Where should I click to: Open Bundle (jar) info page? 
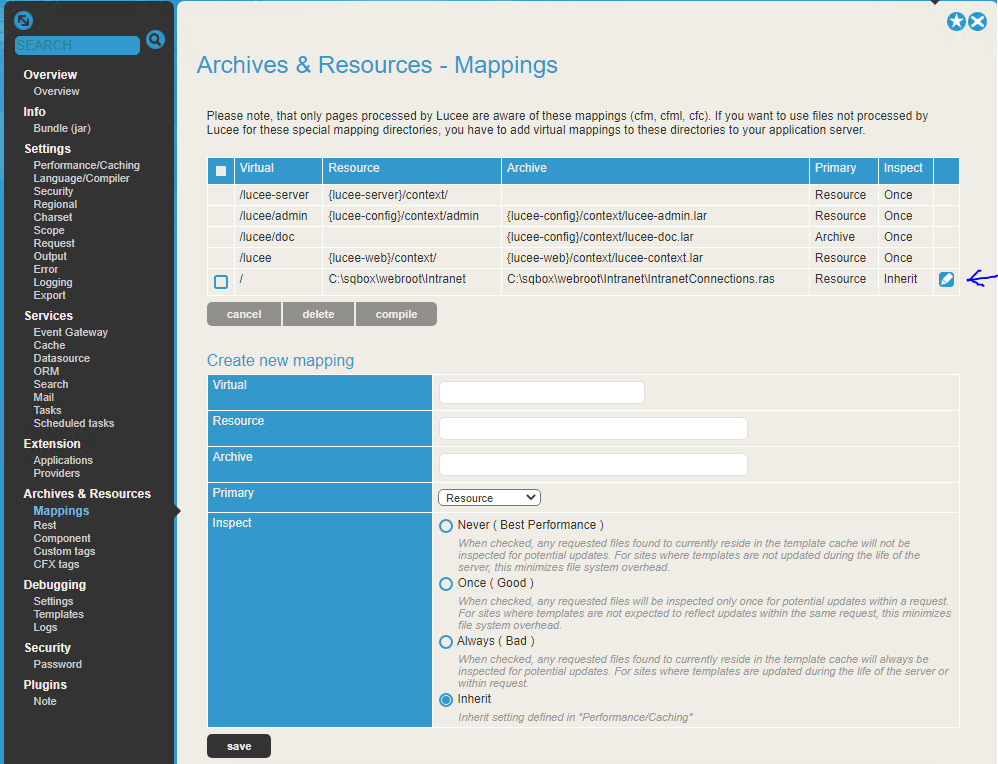(x=62, y=129)
